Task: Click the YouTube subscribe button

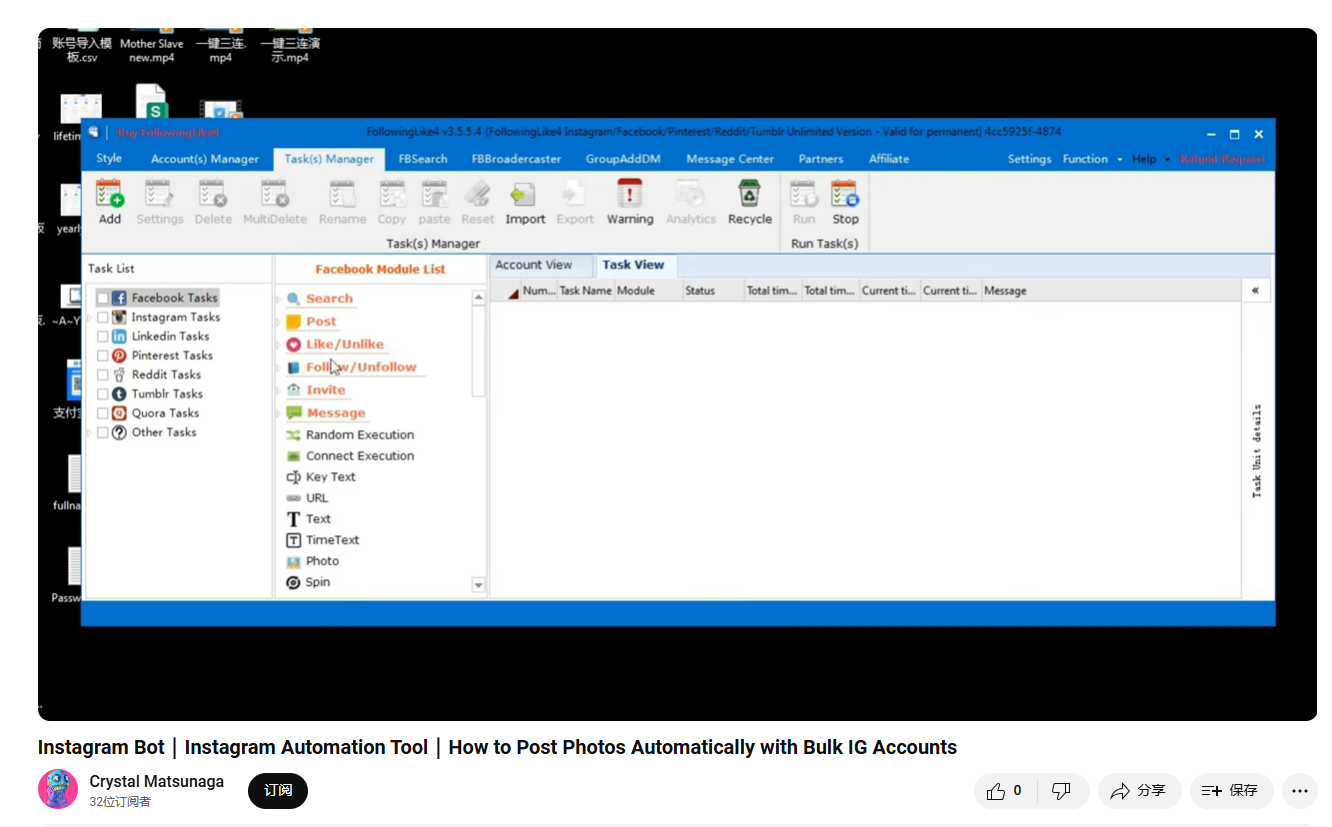Action: tap(278, 790)
